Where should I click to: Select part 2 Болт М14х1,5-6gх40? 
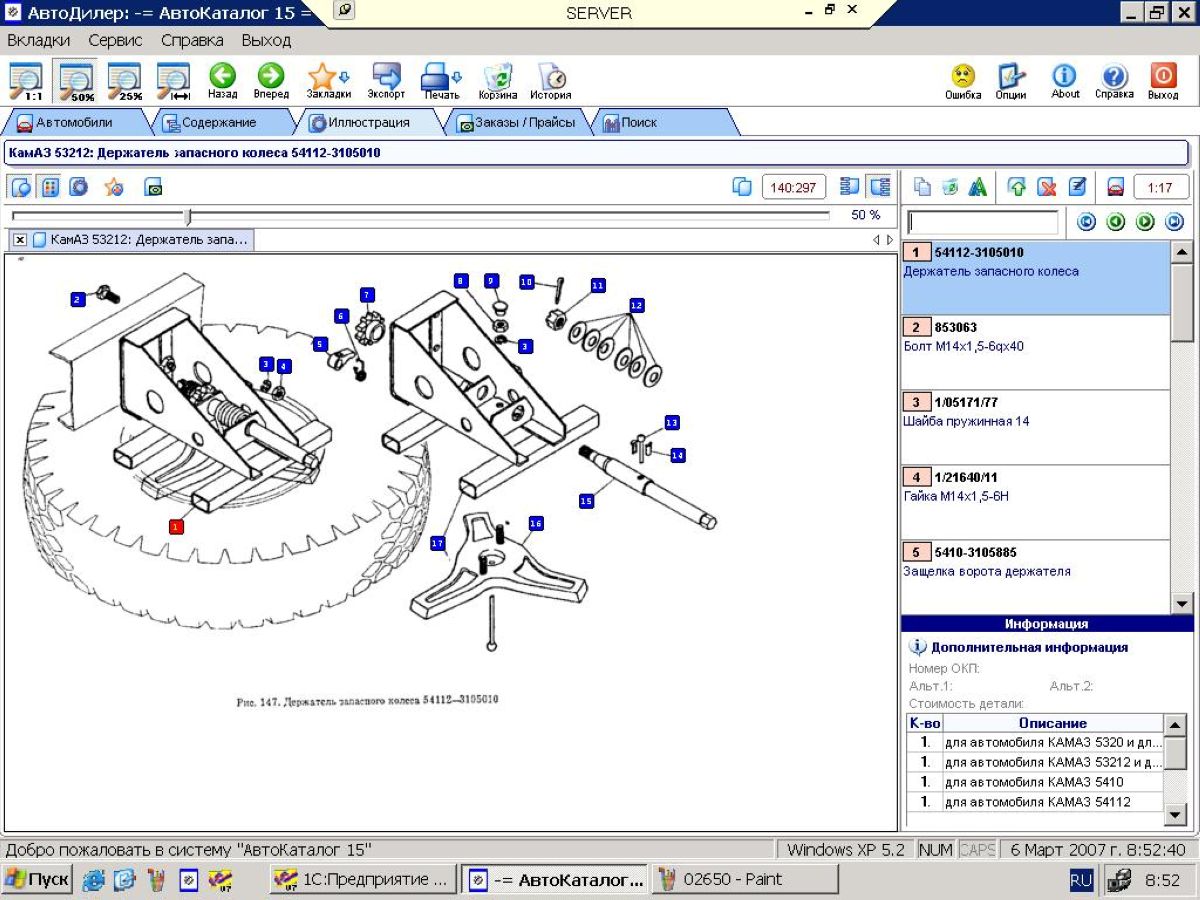pyautogui.click(x=1035, y=352)
